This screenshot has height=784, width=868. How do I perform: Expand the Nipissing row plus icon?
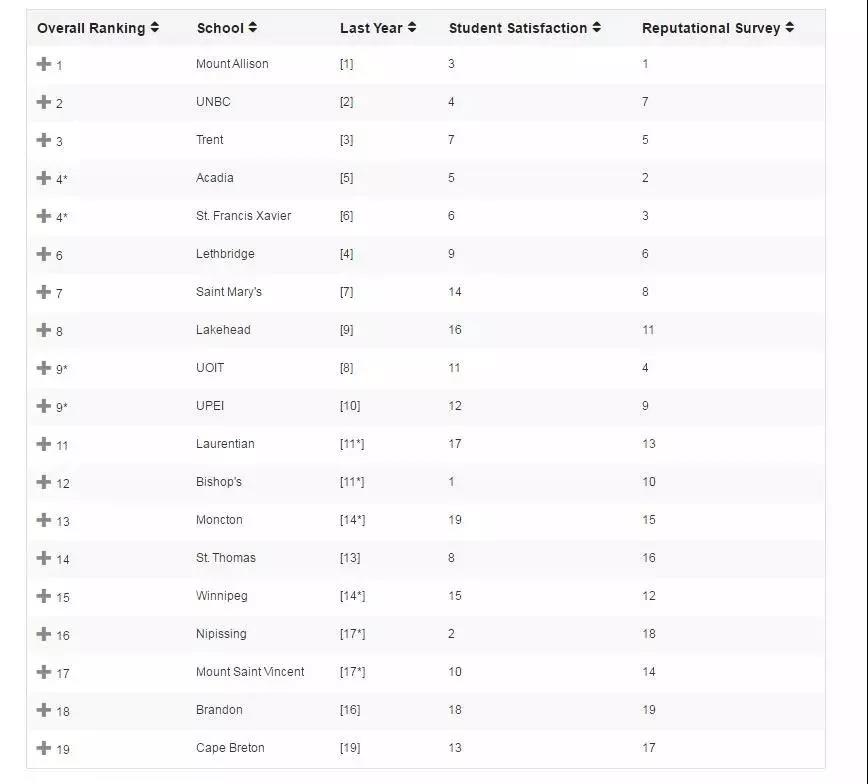43,634
